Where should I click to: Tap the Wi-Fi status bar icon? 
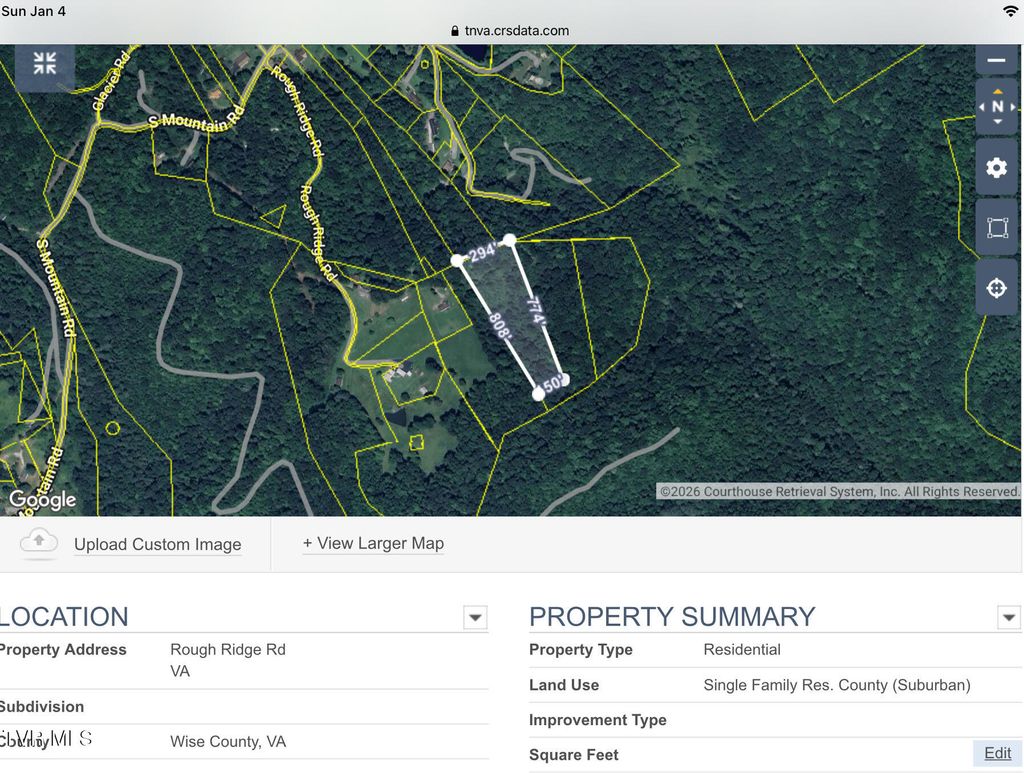click(1011, 11)
